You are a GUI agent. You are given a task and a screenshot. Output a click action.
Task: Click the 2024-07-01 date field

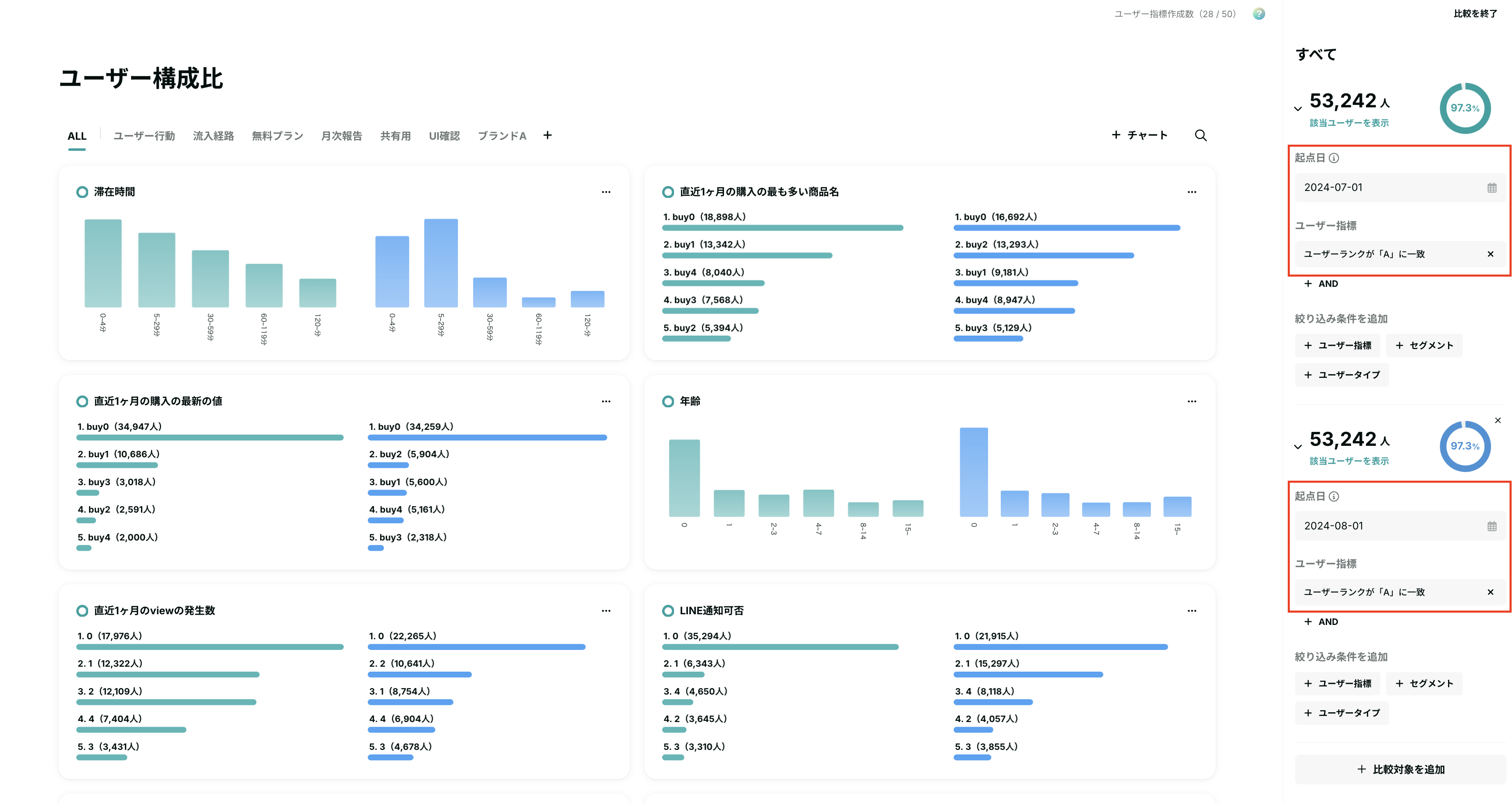pyautogui.click(x=1400, y=188)
